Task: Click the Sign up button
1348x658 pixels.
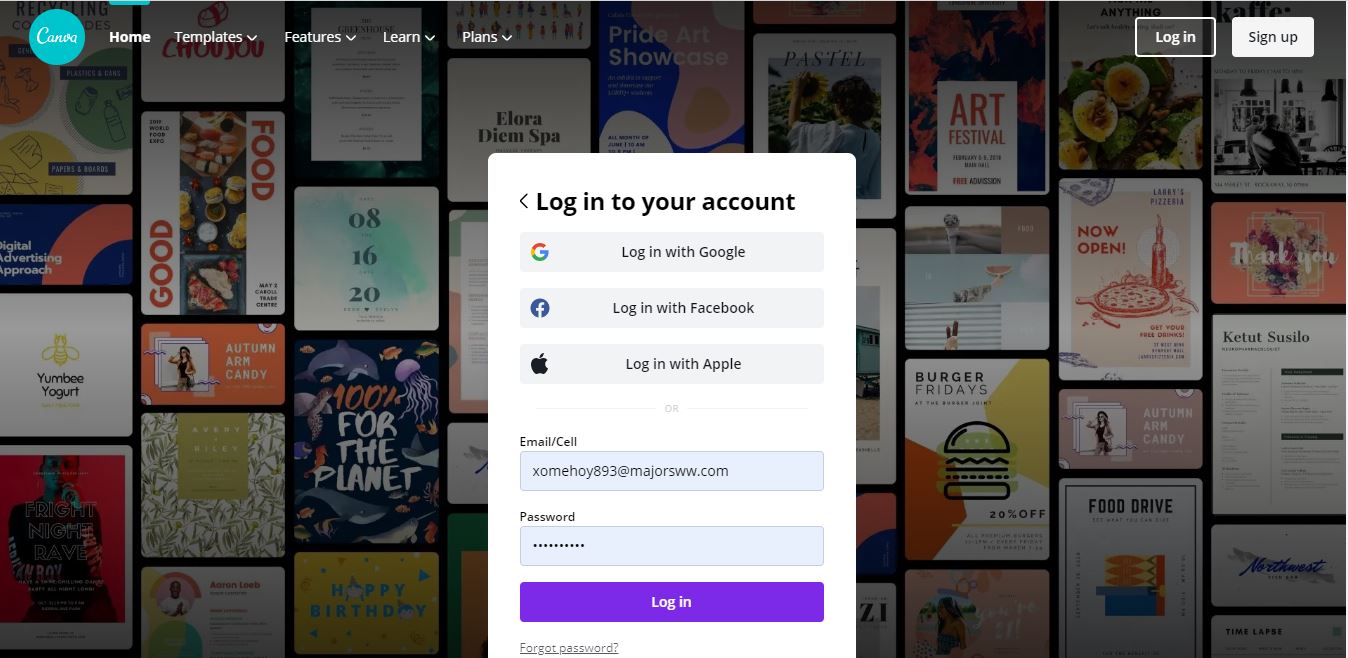Action: coord(1273,37)
